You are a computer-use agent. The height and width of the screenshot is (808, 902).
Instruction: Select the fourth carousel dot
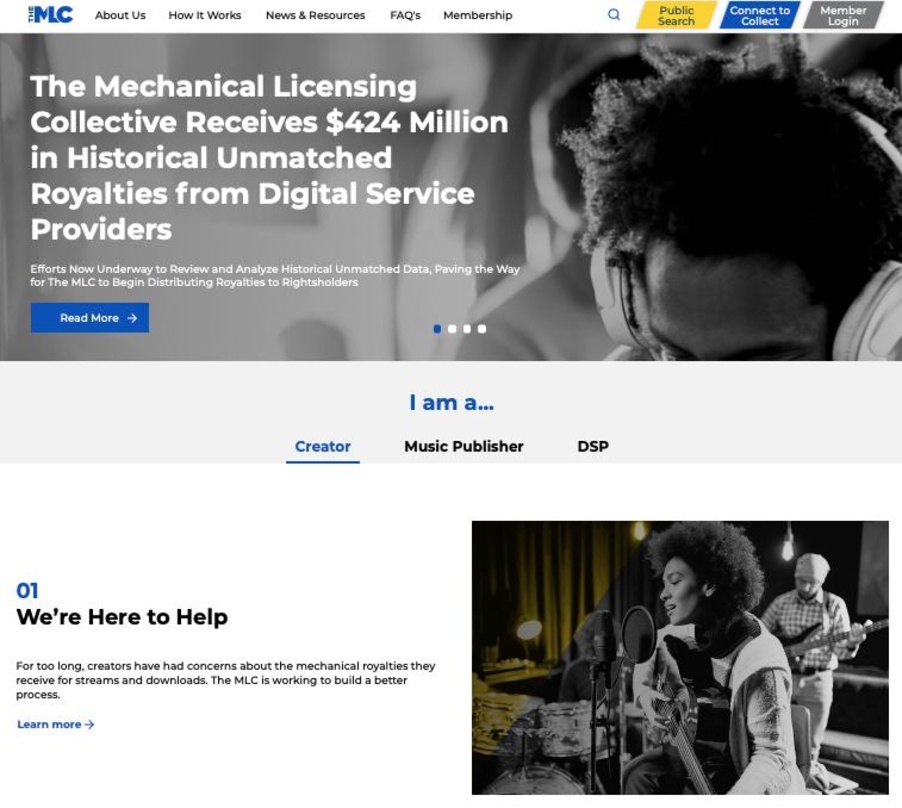point(482,329)
